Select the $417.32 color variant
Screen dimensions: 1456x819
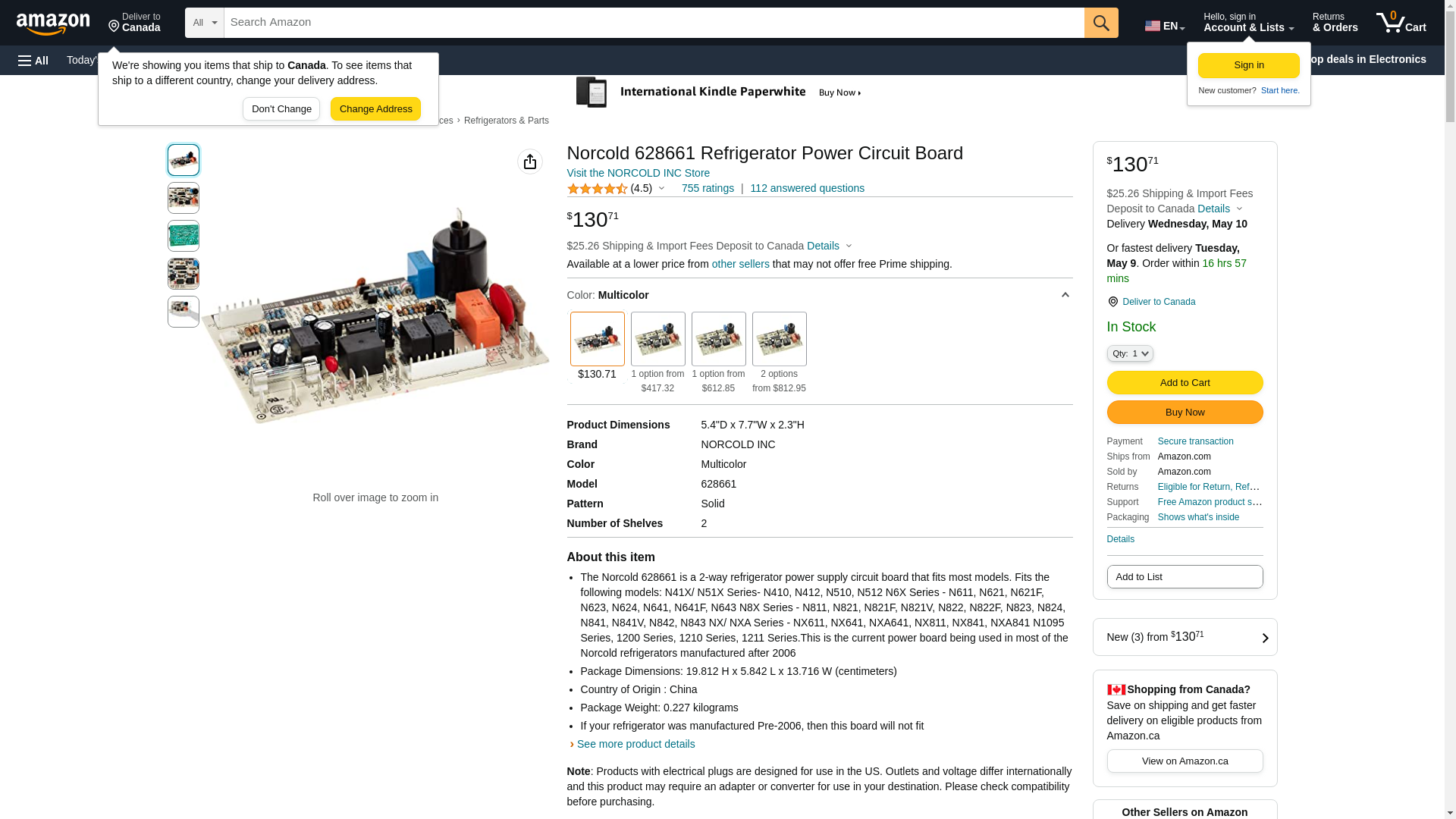click(657, 339)
